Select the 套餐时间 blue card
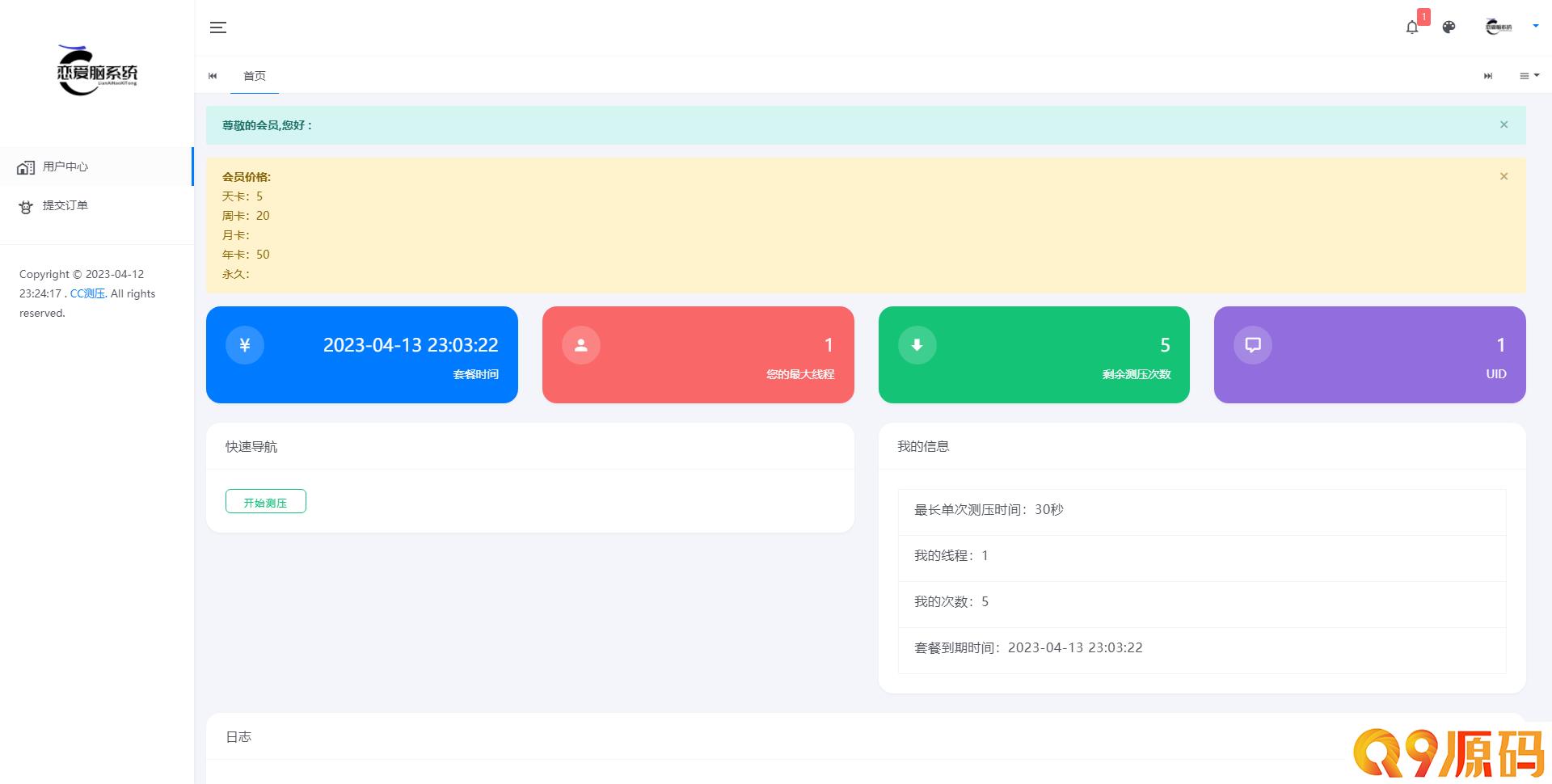 (x=362, y=355)
